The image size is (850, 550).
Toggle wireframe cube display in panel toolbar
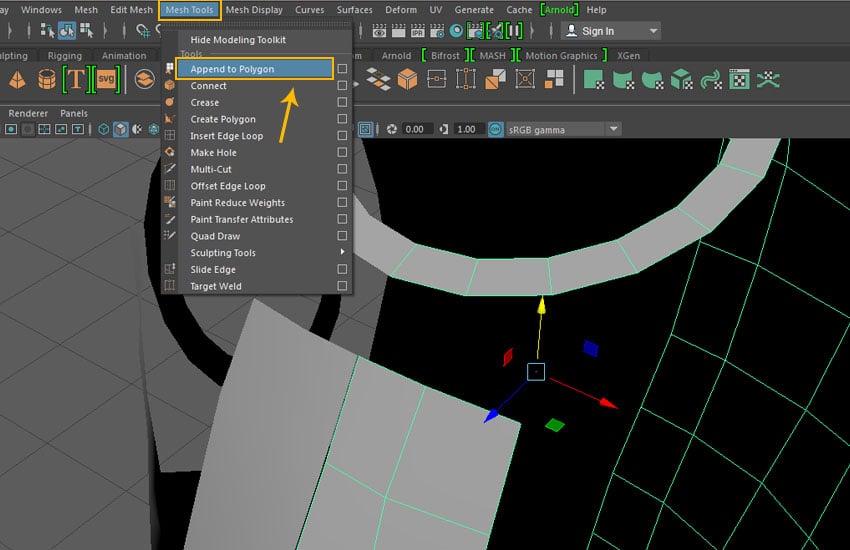tap(104, 129)
